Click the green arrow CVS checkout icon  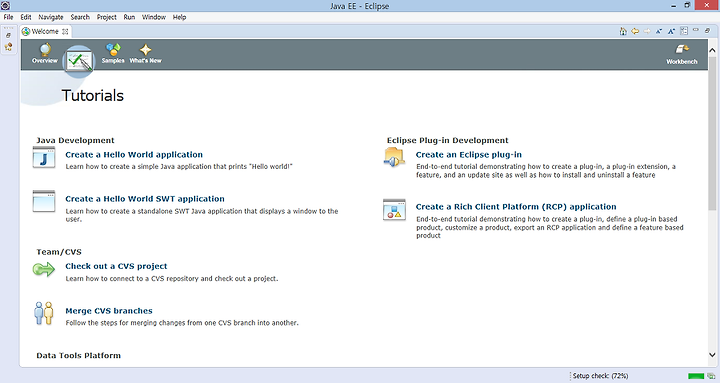[x=44, y=269]
